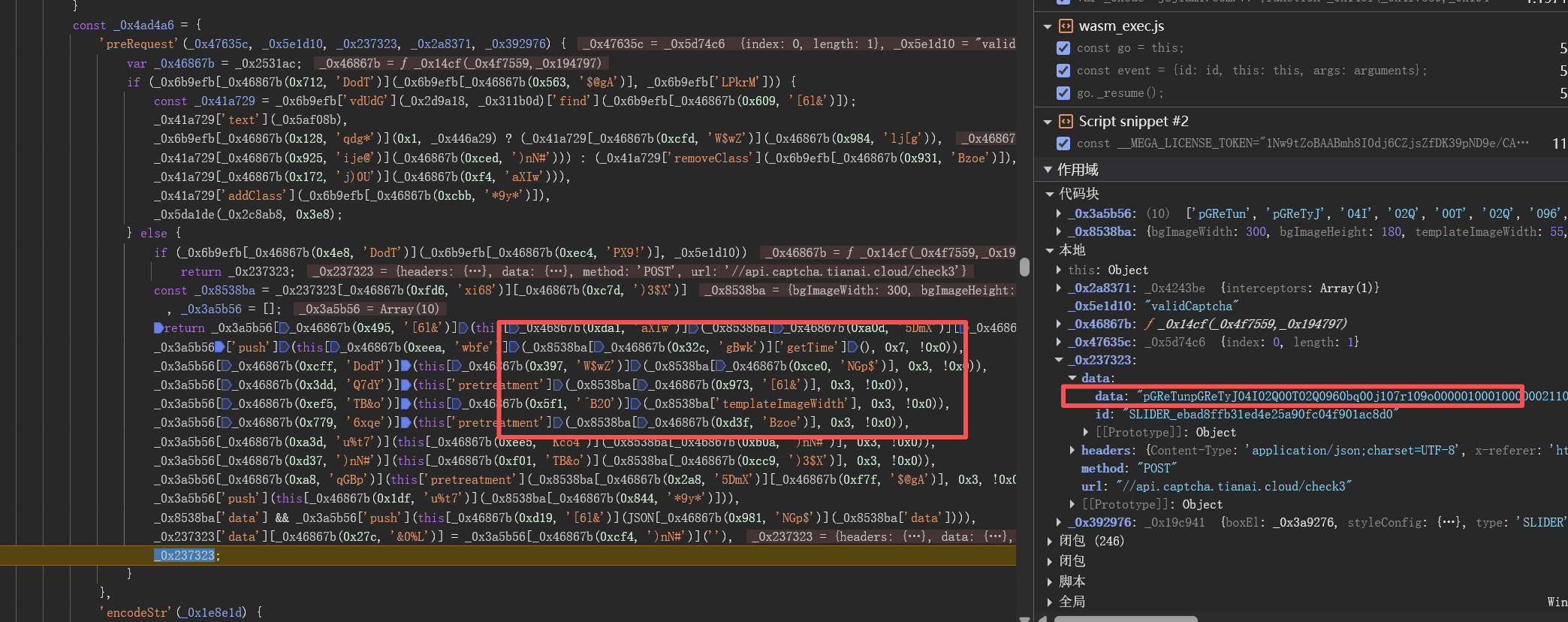Screen dimensions: 1568x622
Task: Toggle the go._resume() breakpoint checkbox
Action: click(x=1063, y=93)
